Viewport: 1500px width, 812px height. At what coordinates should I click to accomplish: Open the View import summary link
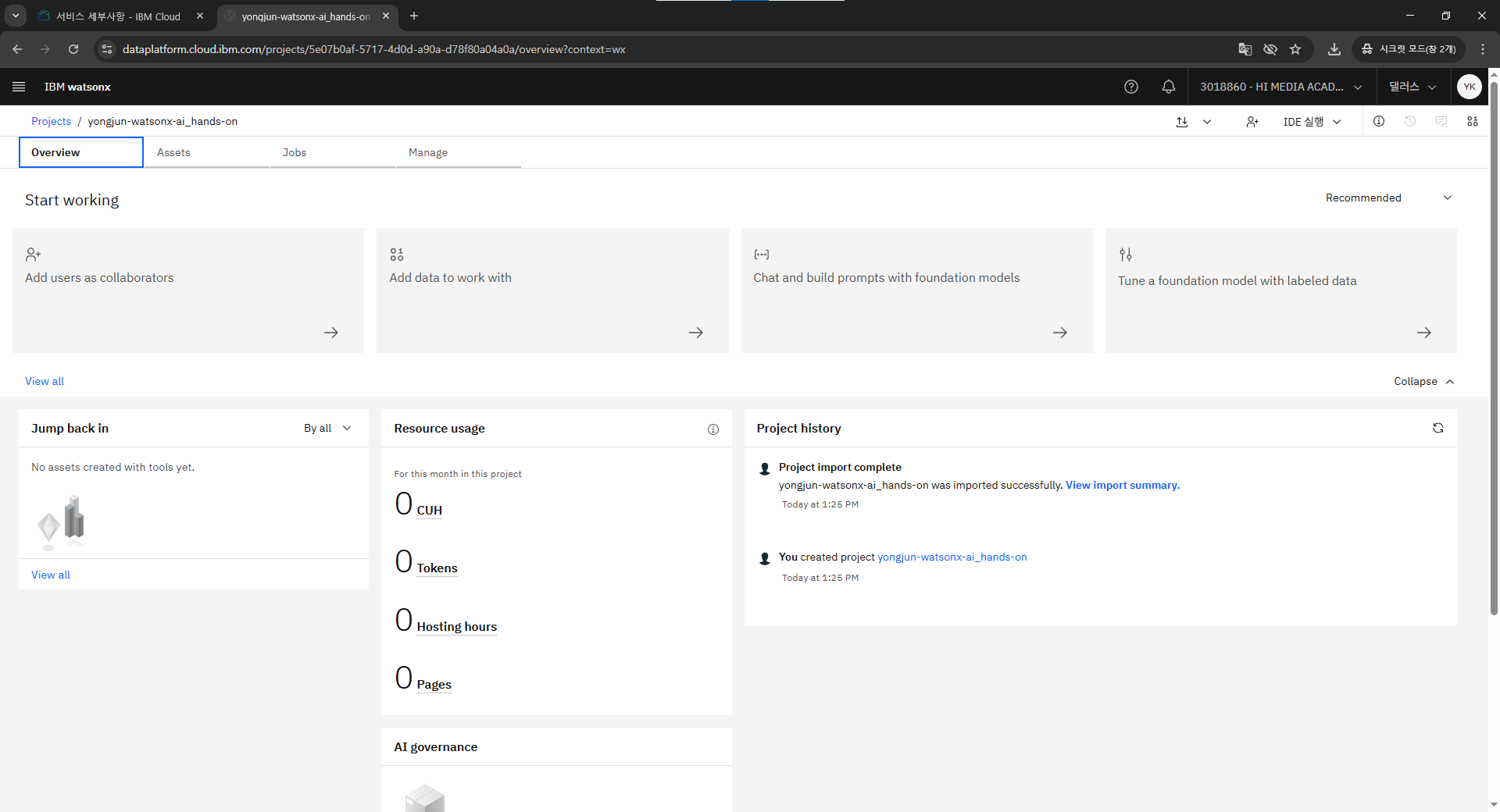(1123, 485)
